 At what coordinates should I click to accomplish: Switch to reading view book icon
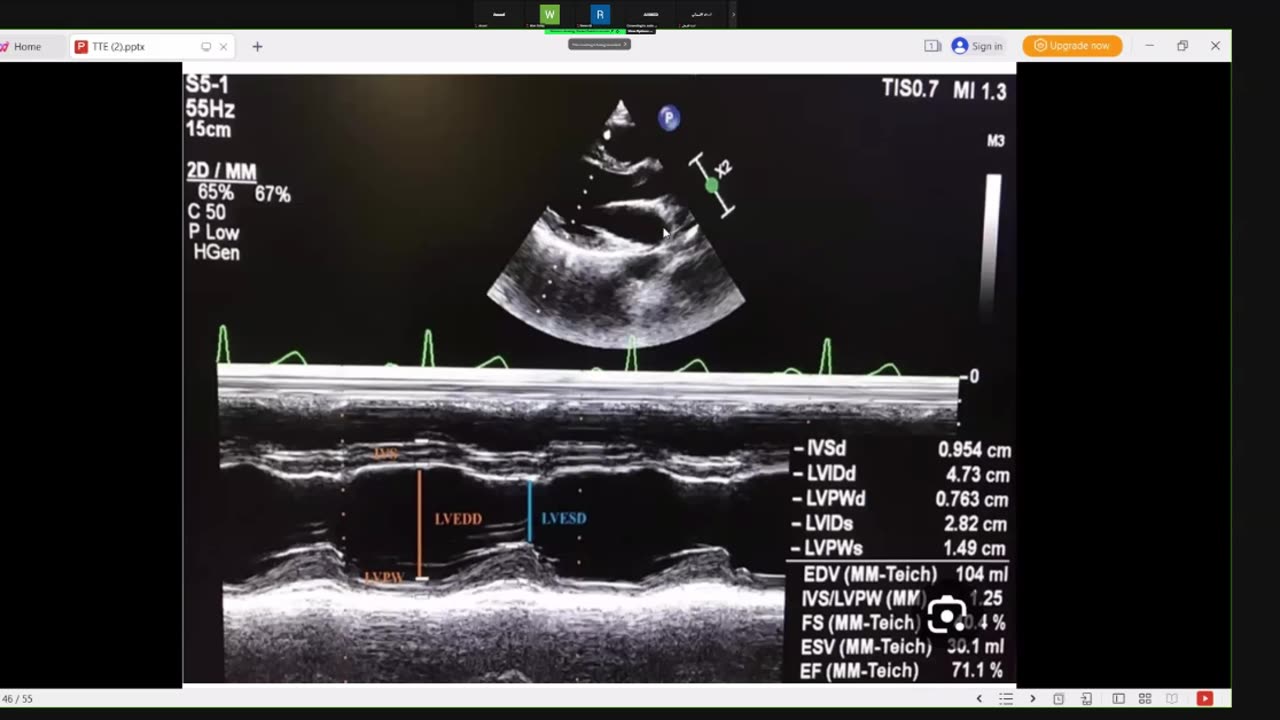(x=1172, y=699)
